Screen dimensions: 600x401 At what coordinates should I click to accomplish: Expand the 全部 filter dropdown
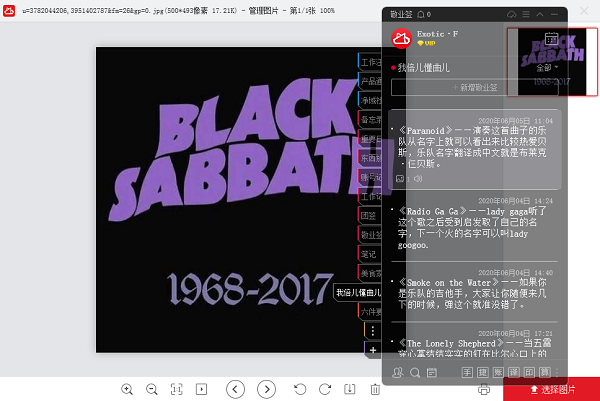point(547,68)
